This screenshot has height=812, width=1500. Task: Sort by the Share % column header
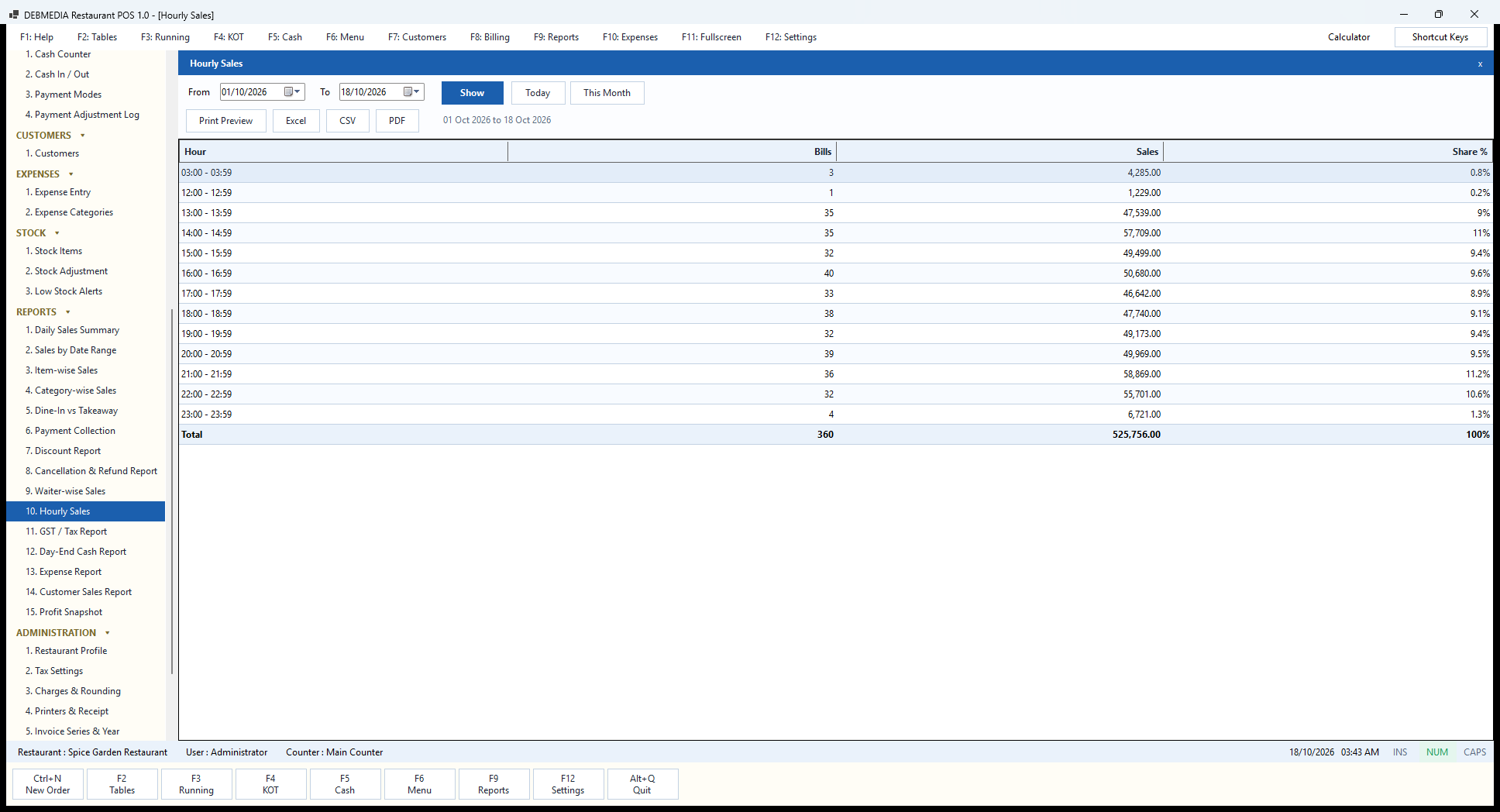point(1327,152)
